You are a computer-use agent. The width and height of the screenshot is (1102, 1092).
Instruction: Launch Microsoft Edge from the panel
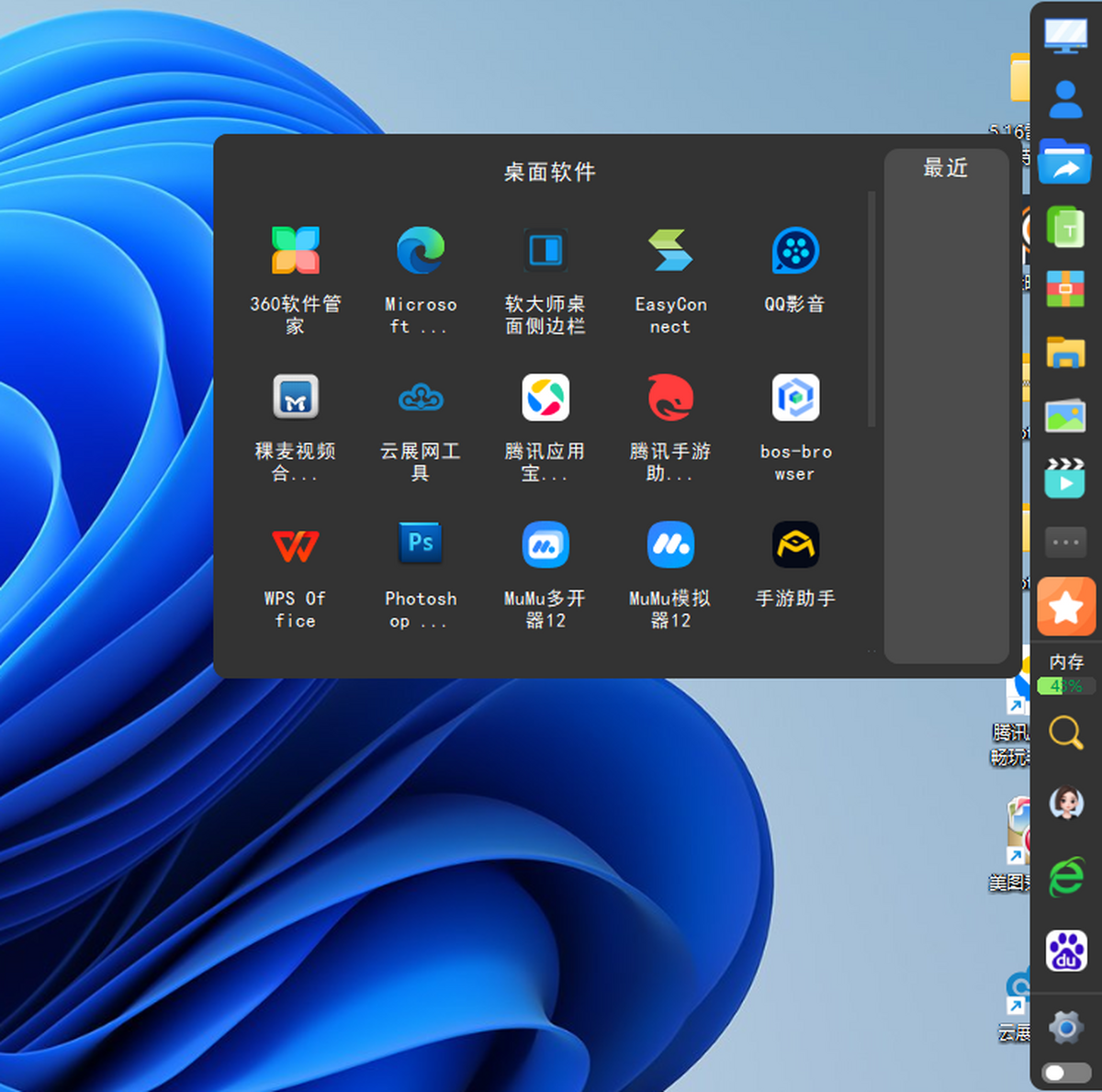(421, 251)
